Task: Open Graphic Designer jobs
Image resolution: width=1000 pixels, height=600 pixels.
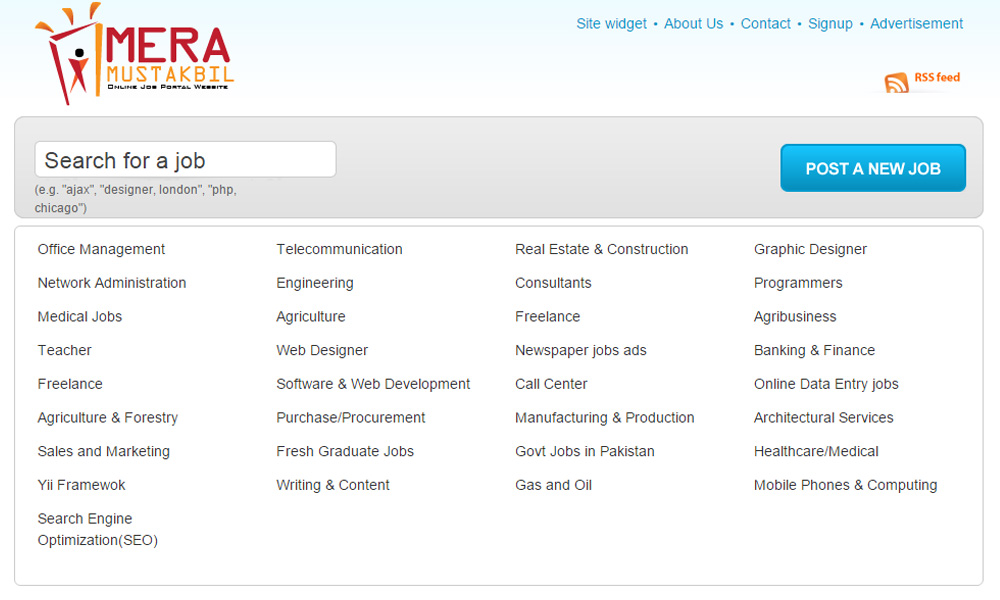Action: point(810,249)
